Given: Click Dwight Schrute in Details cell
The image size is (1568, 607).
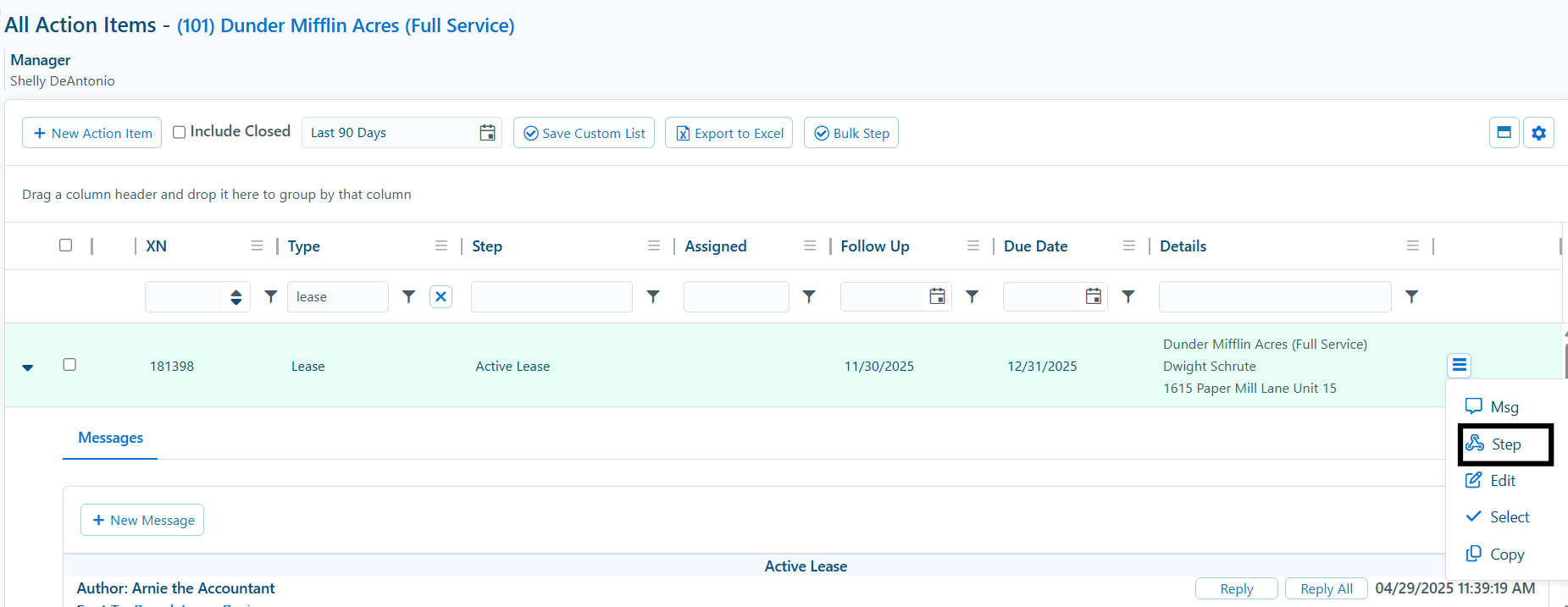Looking at the screenshot, I should pyautogui.click(x=1210, y=367).
